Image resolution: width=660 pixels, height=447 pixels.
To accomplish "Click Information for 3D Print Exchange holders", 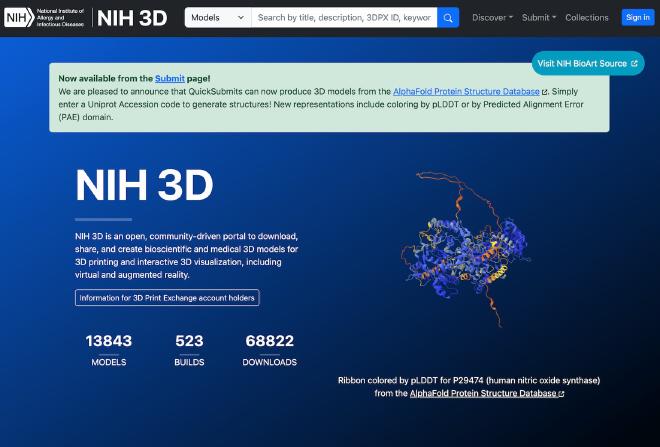I will [x=167, y=298].
